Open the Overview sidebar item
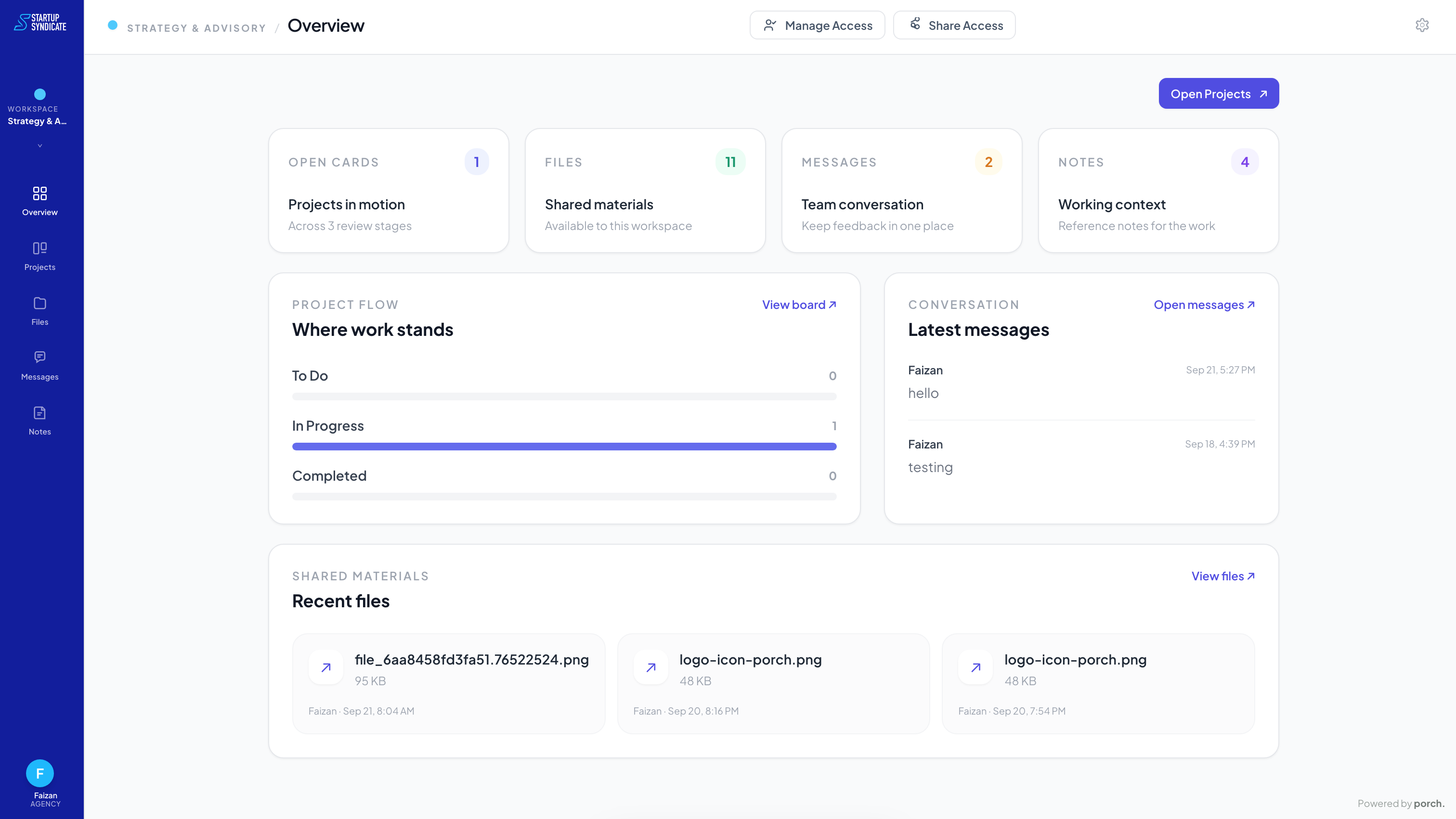This screenshot has height=819, width=1456. [39, 201]
